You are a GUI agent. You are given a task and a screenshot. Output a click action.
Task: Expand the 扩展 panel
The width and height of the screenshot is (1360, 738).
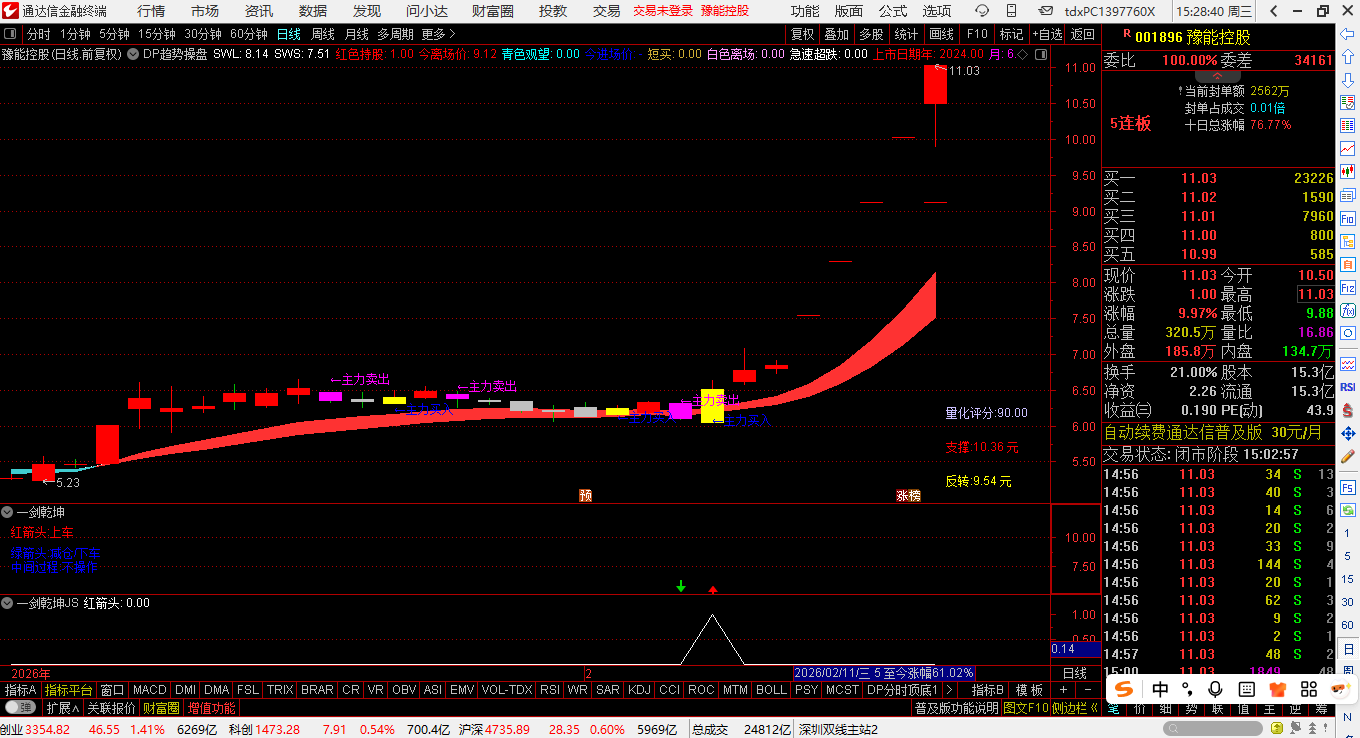coord(62,708)
